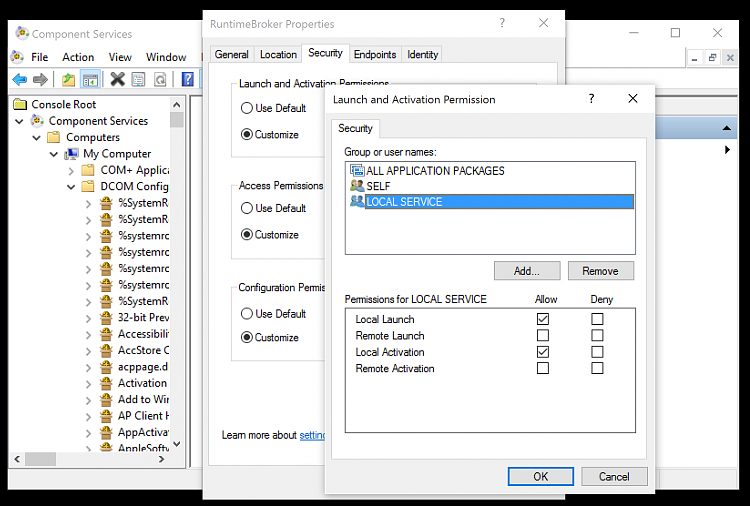Click the Accessibility DCOM package icon
The width and height of the screenshot is (750, 506).
pos(106,334)
